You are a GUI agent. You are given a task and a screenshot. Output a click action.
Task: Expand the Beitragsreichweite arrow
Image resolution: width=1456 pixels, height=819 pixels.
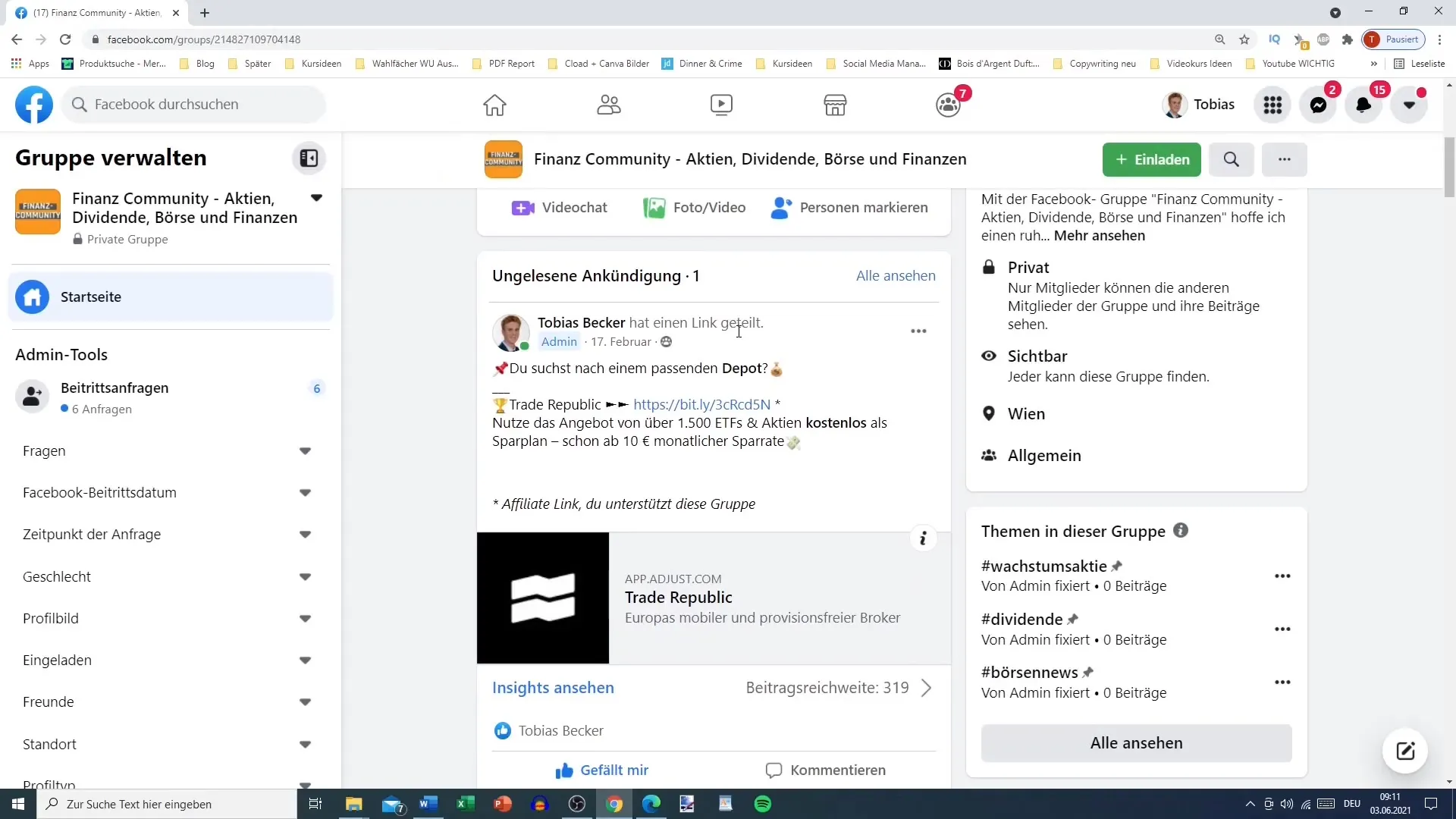click(926, 688)
